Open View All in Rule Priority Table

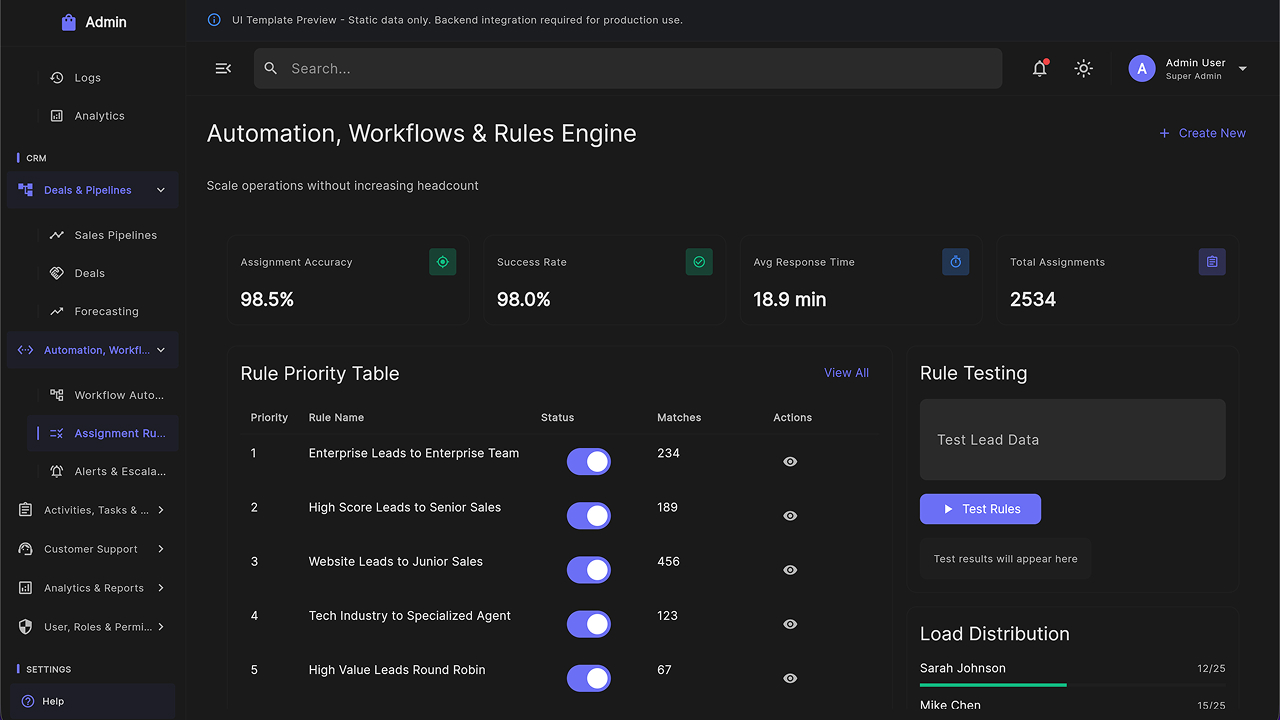846,373
